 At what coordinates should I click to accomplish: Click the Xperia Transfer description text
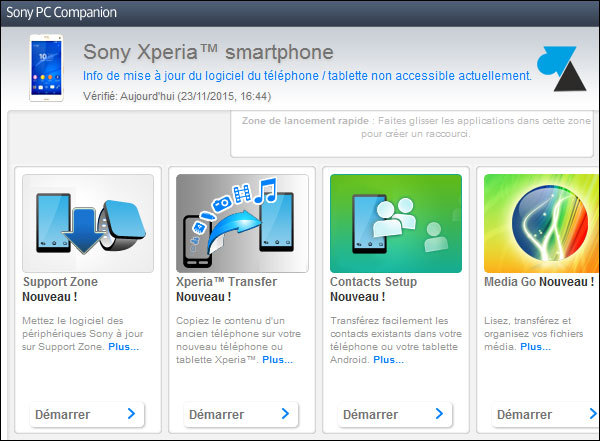[x=238, y=340]
